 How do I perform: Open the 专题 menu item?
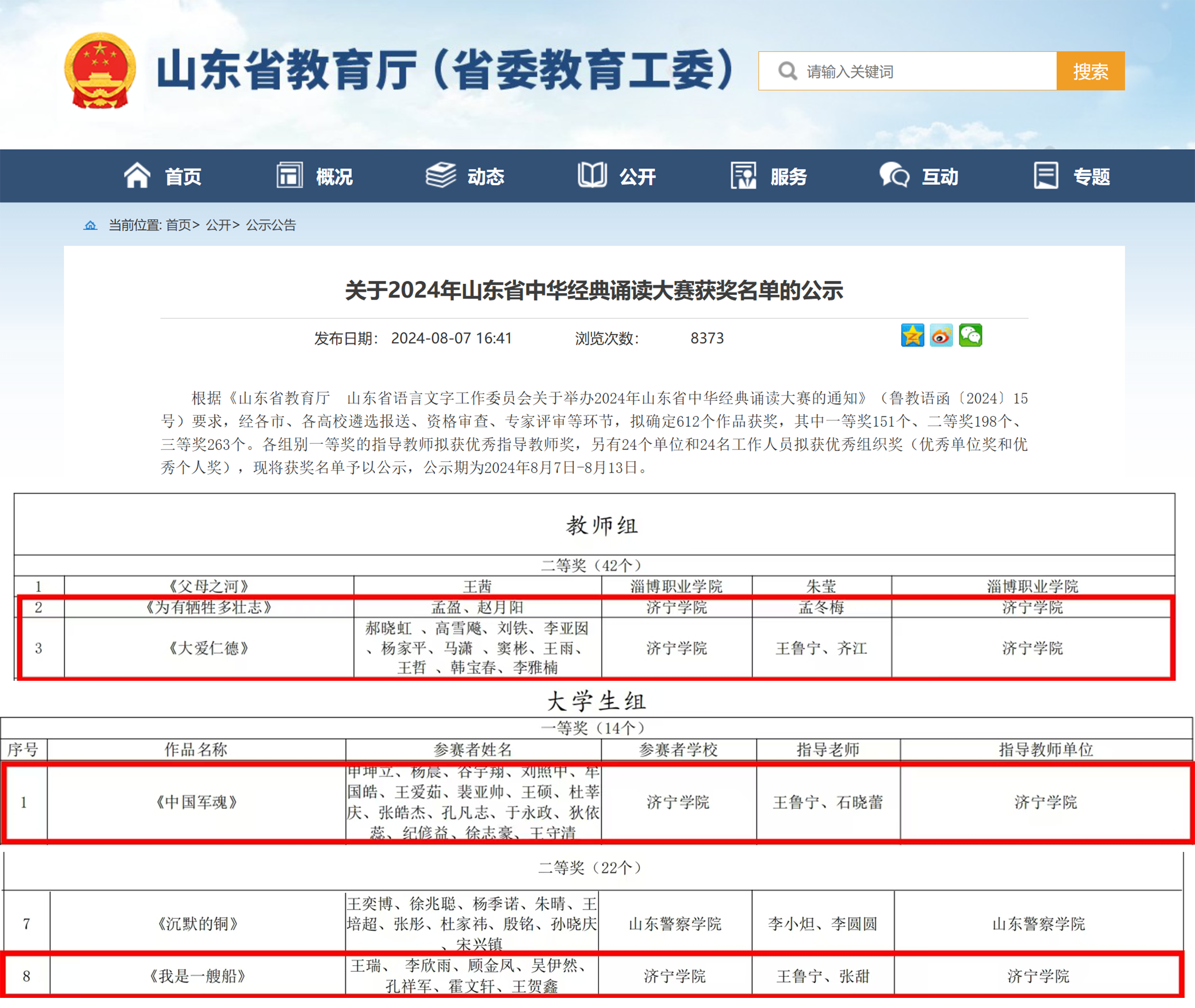pos(1091,176)
